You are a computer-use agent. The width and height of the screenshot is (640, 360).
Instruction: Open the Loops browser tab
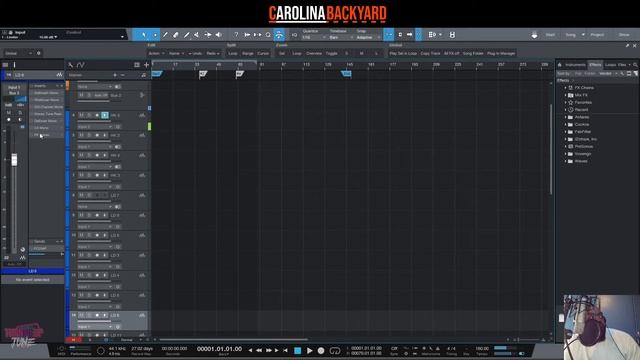pos(610,65)
